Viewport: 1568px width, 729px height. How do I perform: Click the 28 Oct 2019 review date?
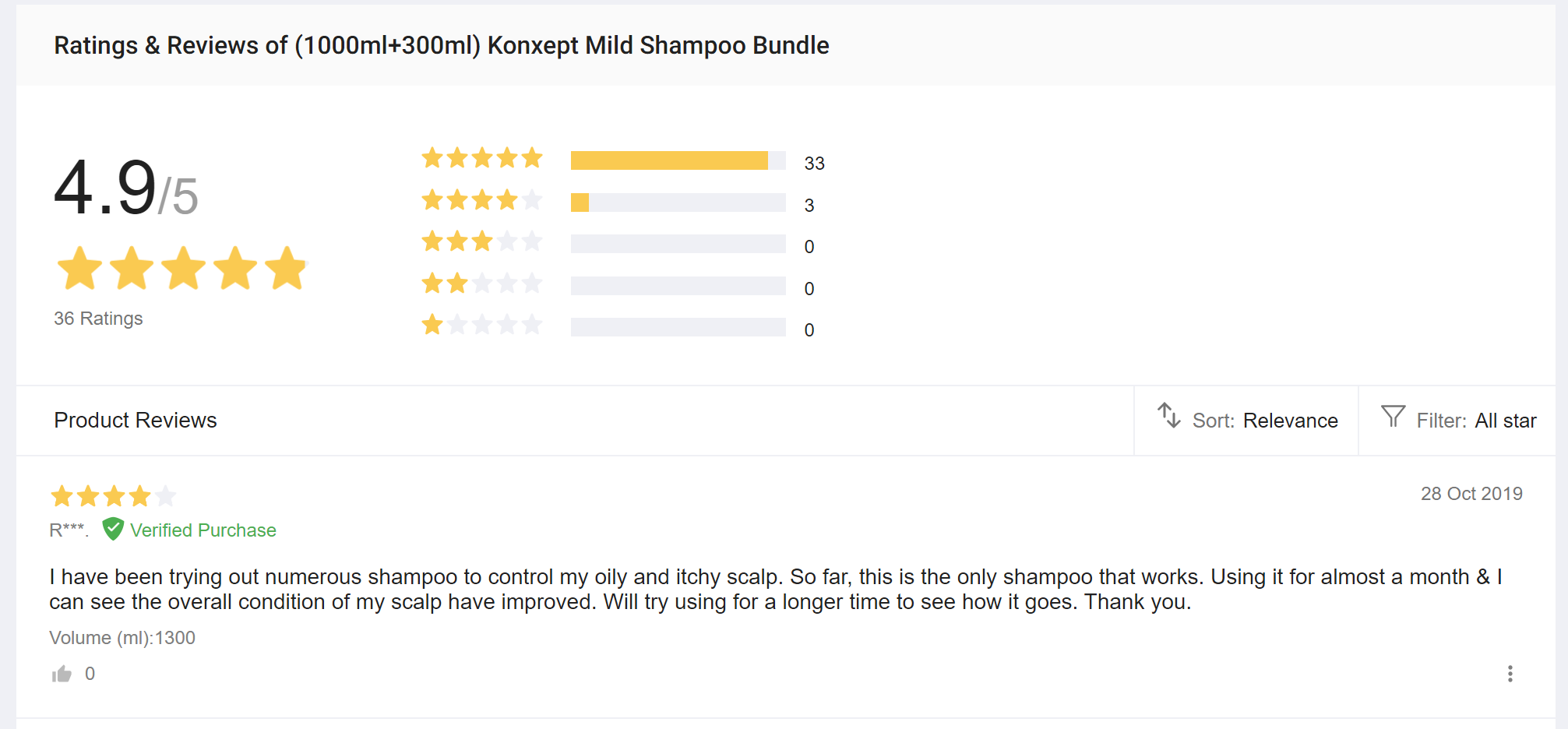1471,494
